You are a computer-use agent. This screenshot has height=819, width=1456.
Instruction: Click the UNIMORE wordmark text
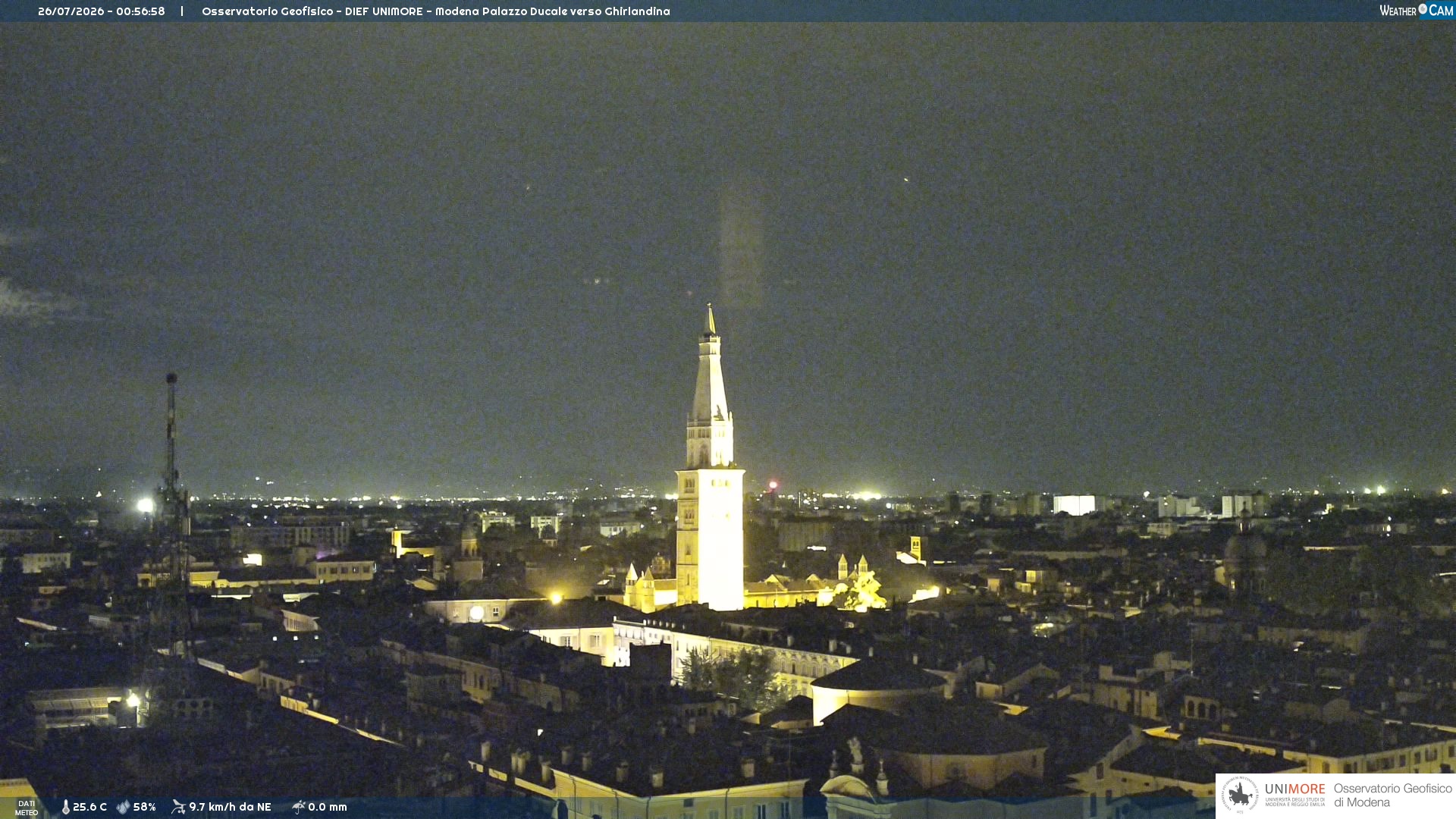pos(1295,789)
